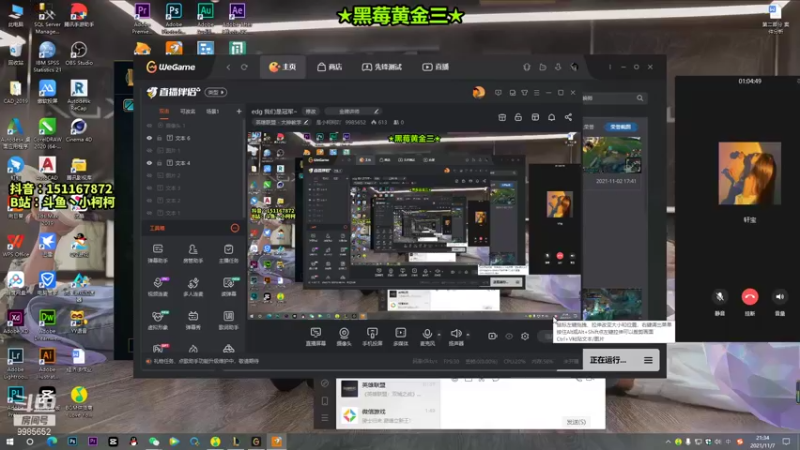
Task: Open the 直播伴侣 title bar menu lines icon
Action: [536, 93]
